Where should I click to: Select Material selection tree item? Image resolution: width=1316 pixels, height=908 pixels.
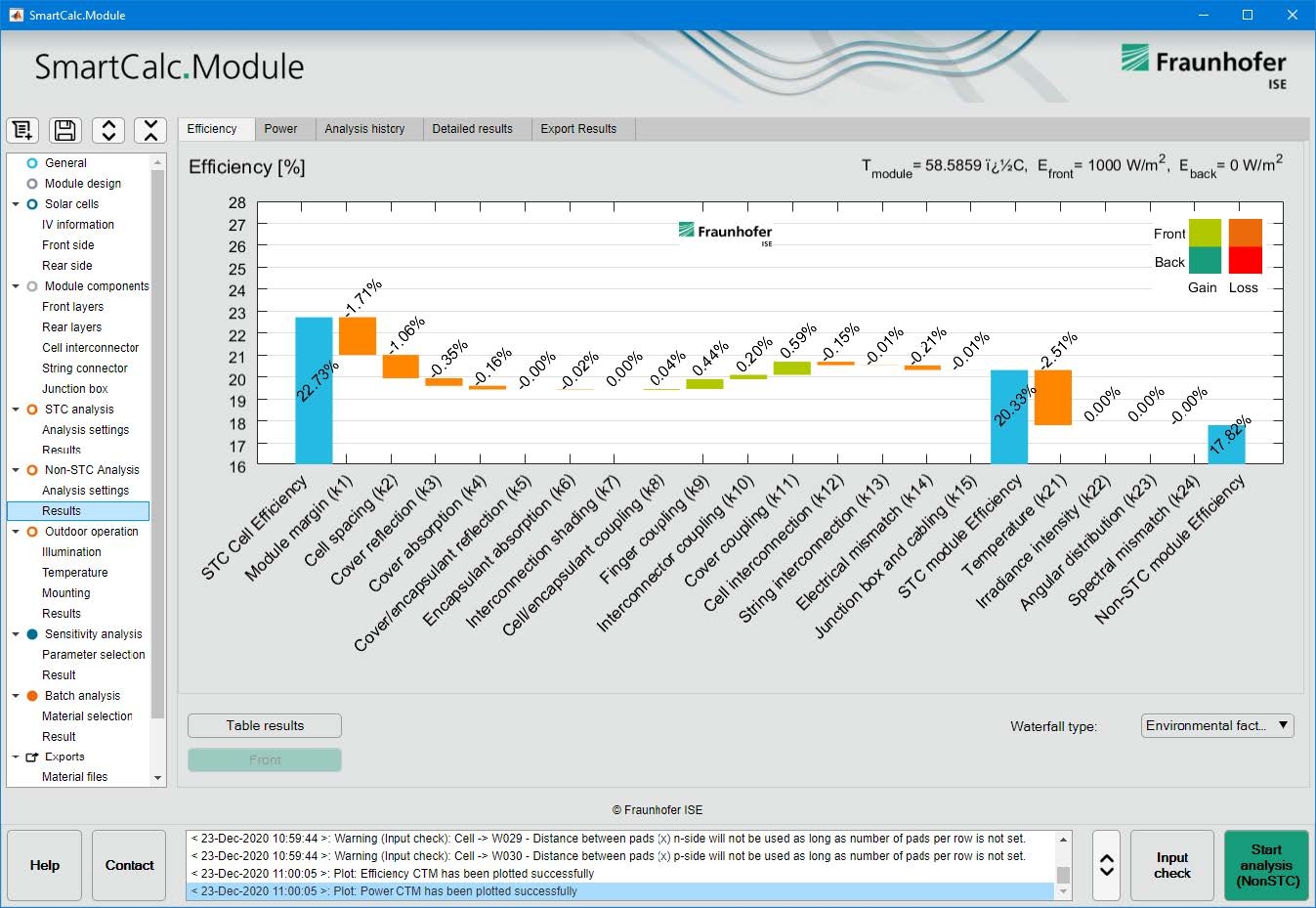coord(87,716)
